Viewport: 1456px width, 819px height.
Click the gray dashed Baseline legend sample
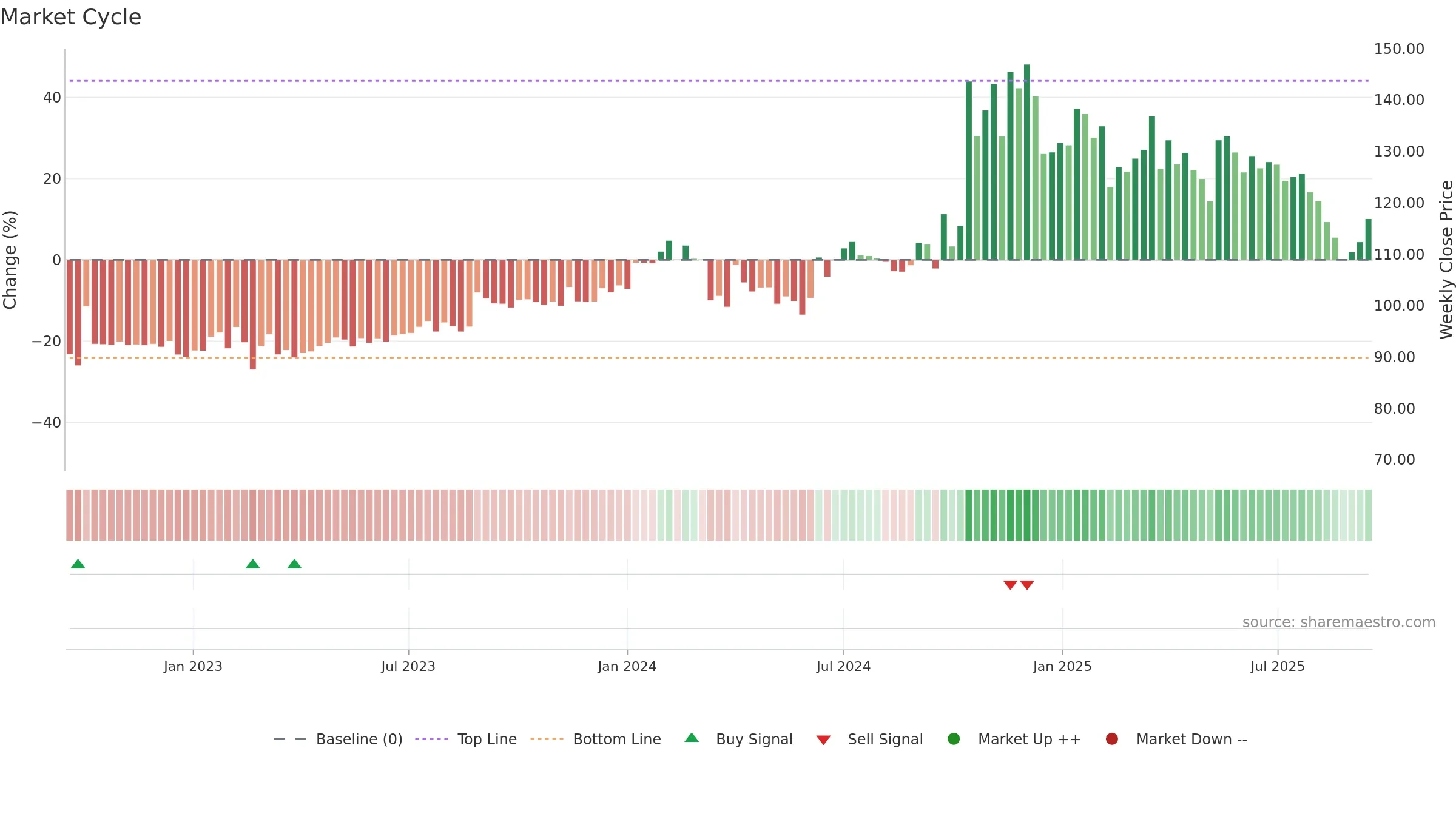(290, 739)
